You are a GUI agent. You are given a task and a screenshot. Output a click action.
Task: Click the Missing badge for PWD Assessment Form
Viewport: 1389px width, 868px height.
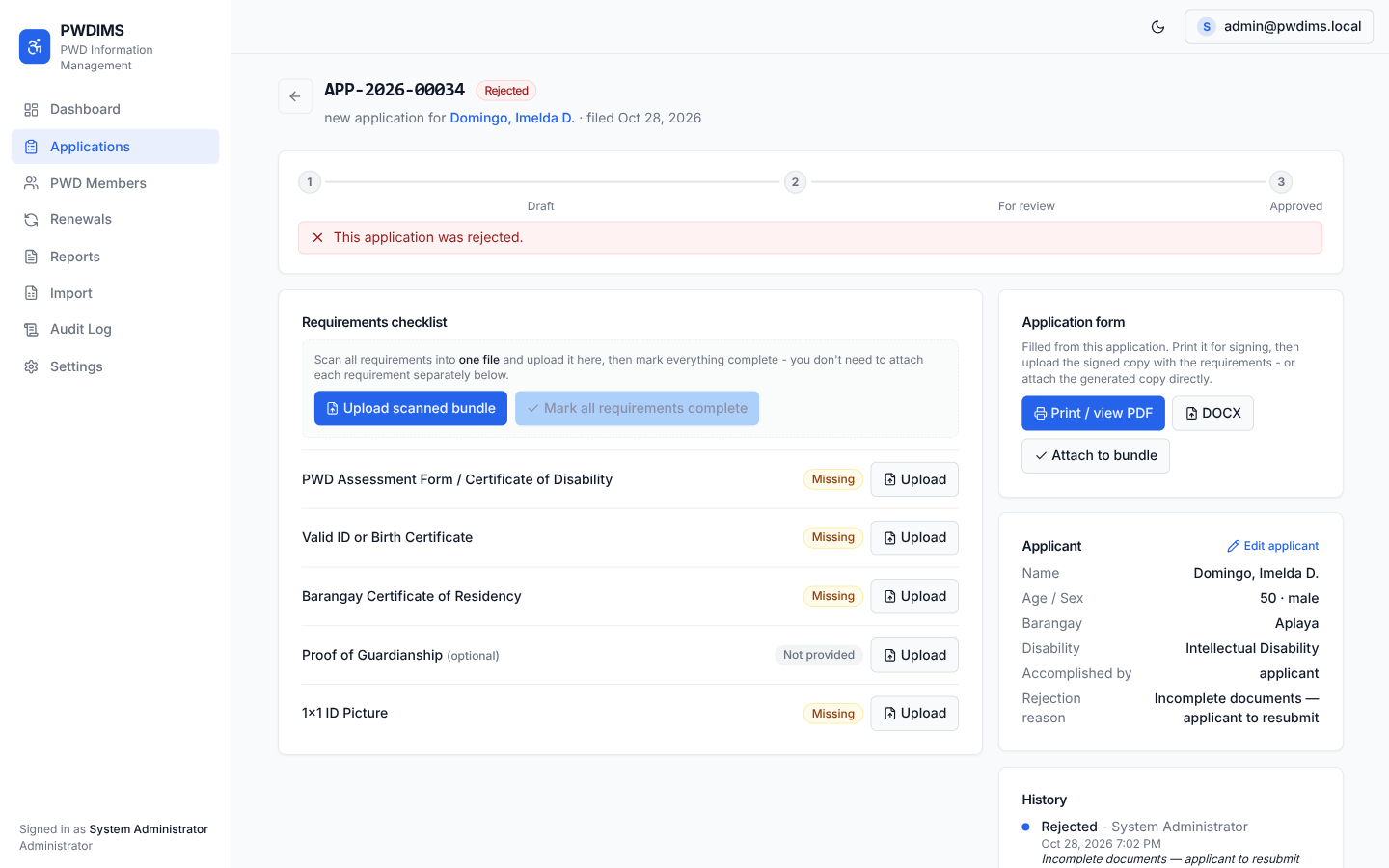(833, 479)
